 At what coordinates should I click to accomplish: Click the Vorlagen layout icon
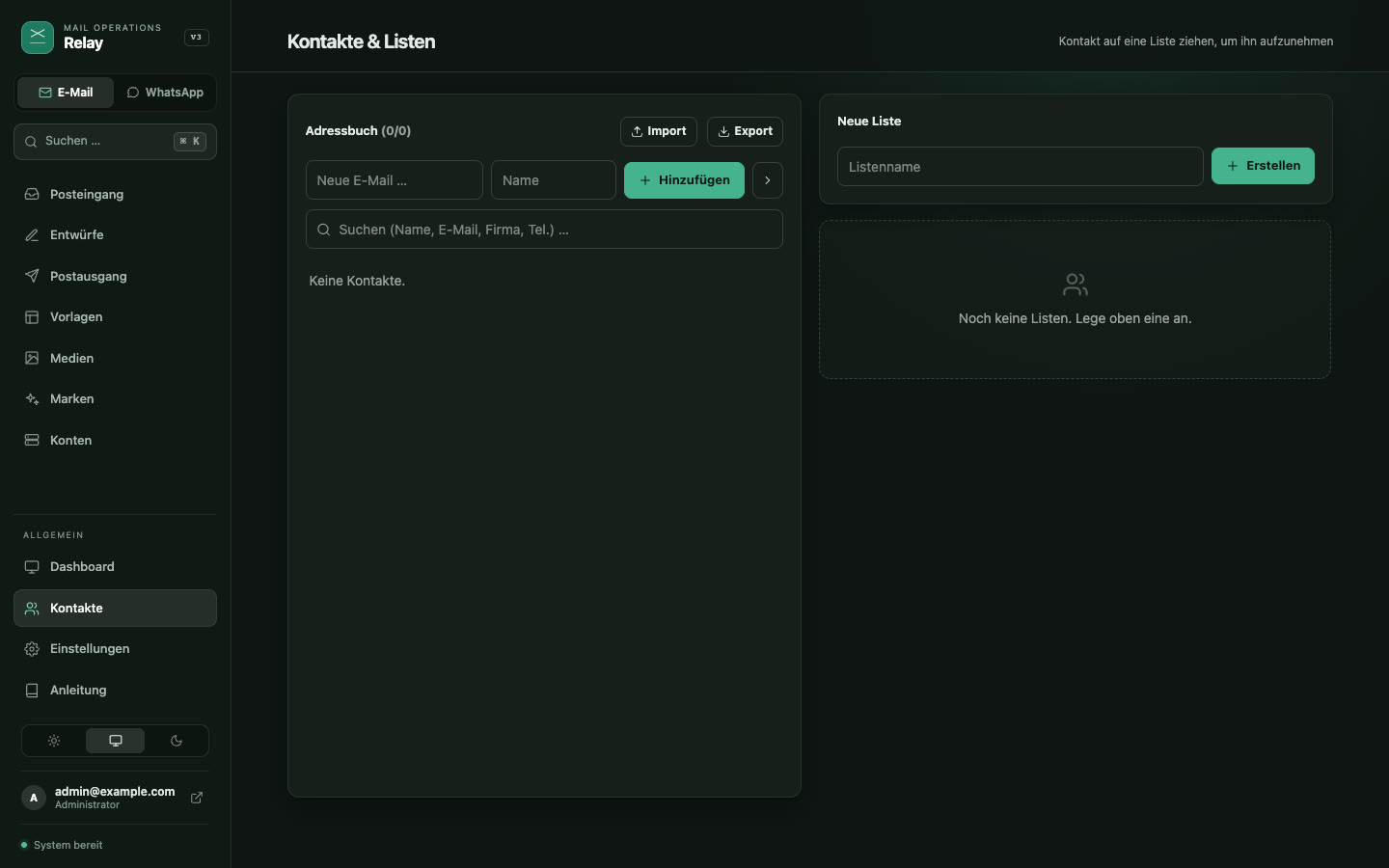click(32, 317)
